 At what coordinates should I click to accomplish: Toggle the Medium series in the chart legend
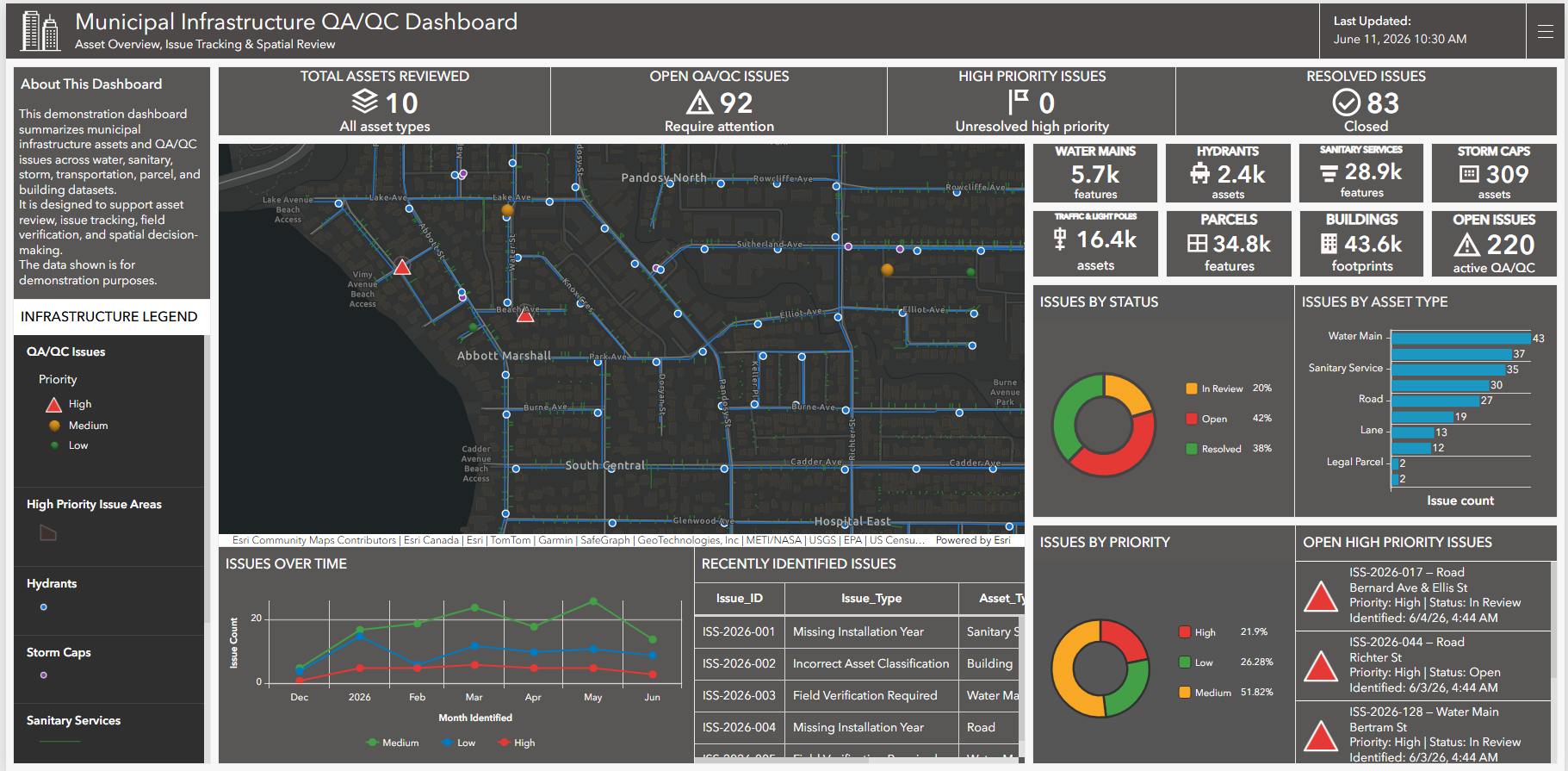tap(393, 743)
